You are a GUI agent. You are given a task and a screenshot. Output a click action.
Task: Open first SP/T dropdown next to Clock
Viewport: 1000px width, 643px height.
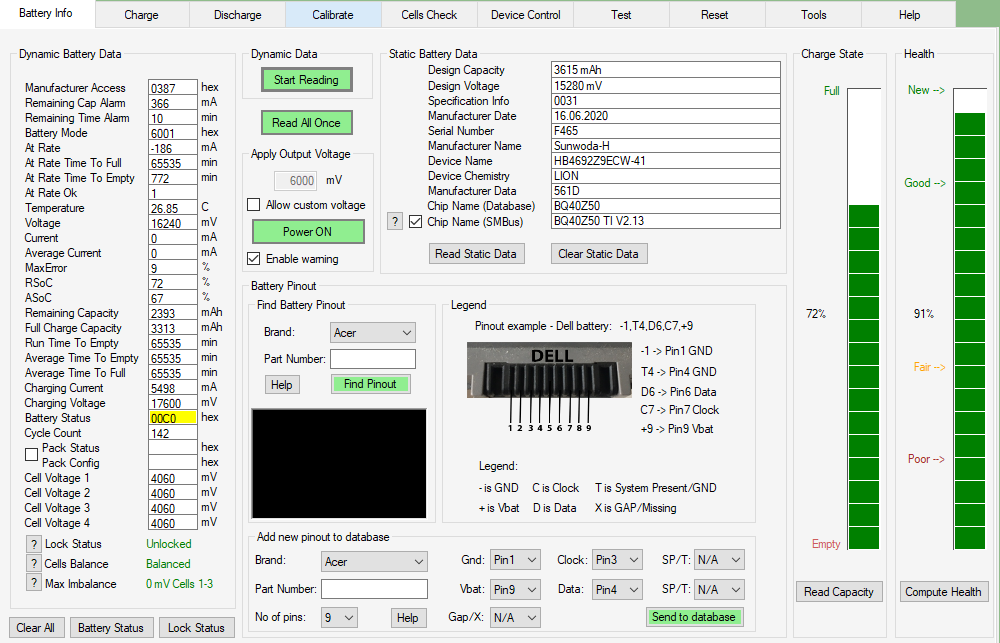tap(719, 559)
